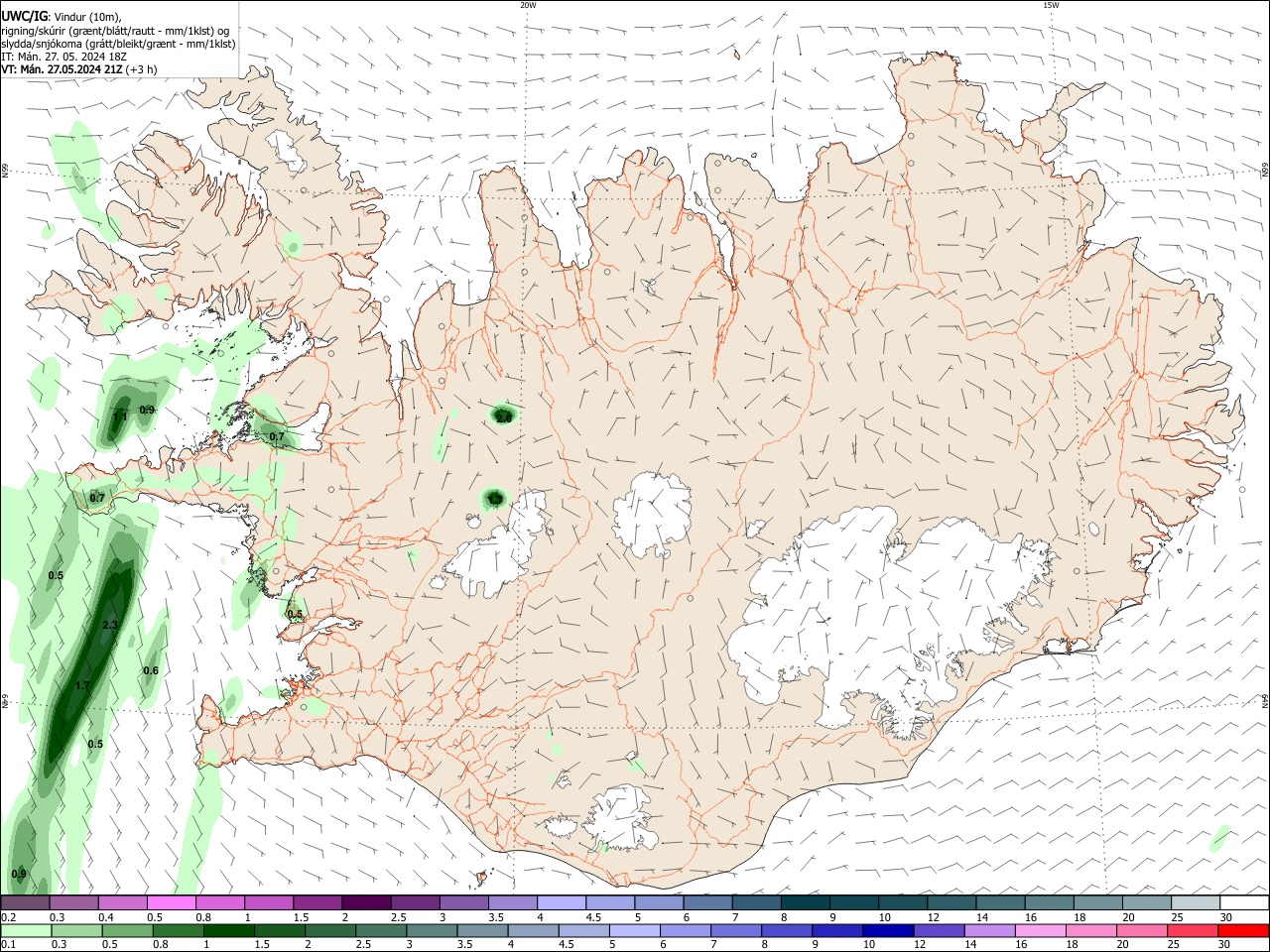1270x952 pixels.
Task: Select the dark mauve 0.2 swatch in upper legend
Action: [25, 902]
